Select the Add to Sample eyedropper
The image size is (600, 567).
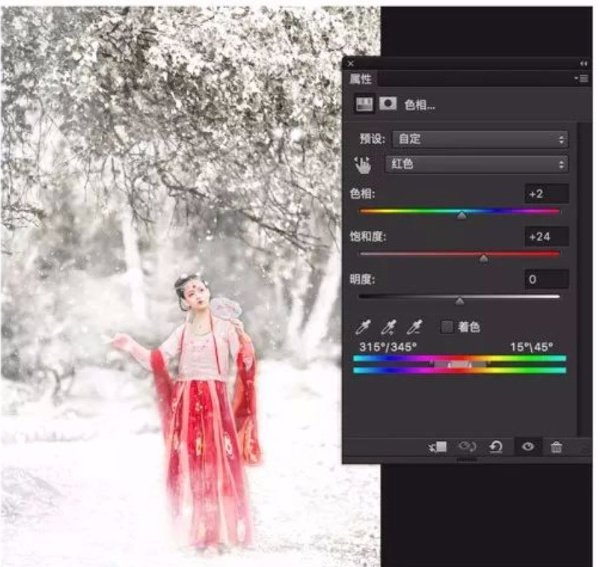(x=390, y=327)
